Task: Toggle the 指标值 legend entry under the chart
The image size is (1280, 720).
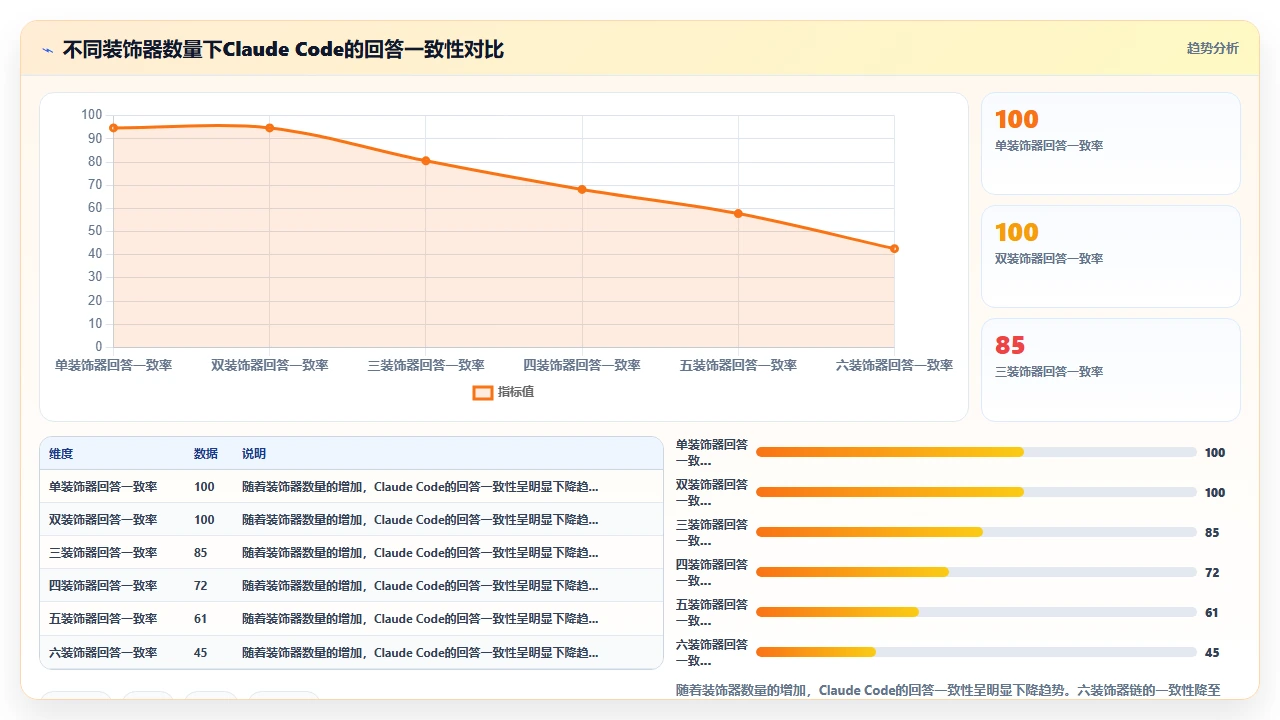Action: (503, 392)
